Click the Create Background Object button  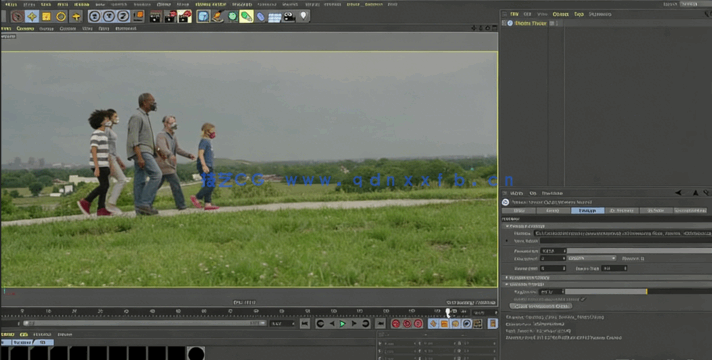click(x=540, y=306)
